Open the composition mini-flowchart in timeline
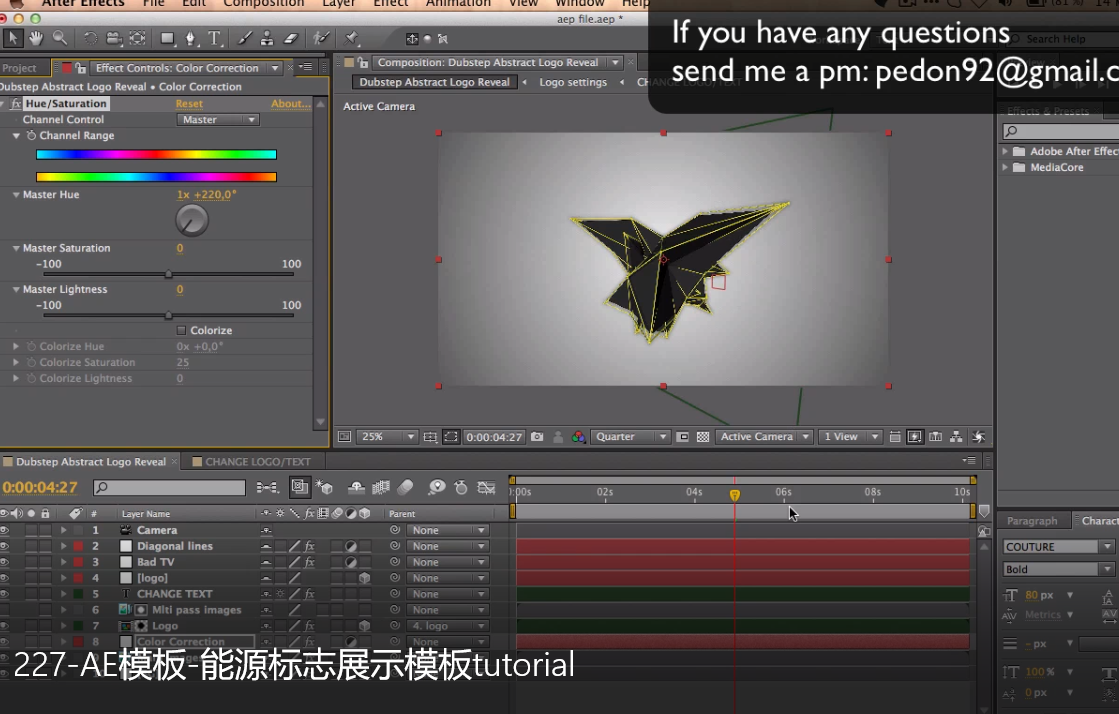Viewport: 1119px width, 714px height. 268,488
